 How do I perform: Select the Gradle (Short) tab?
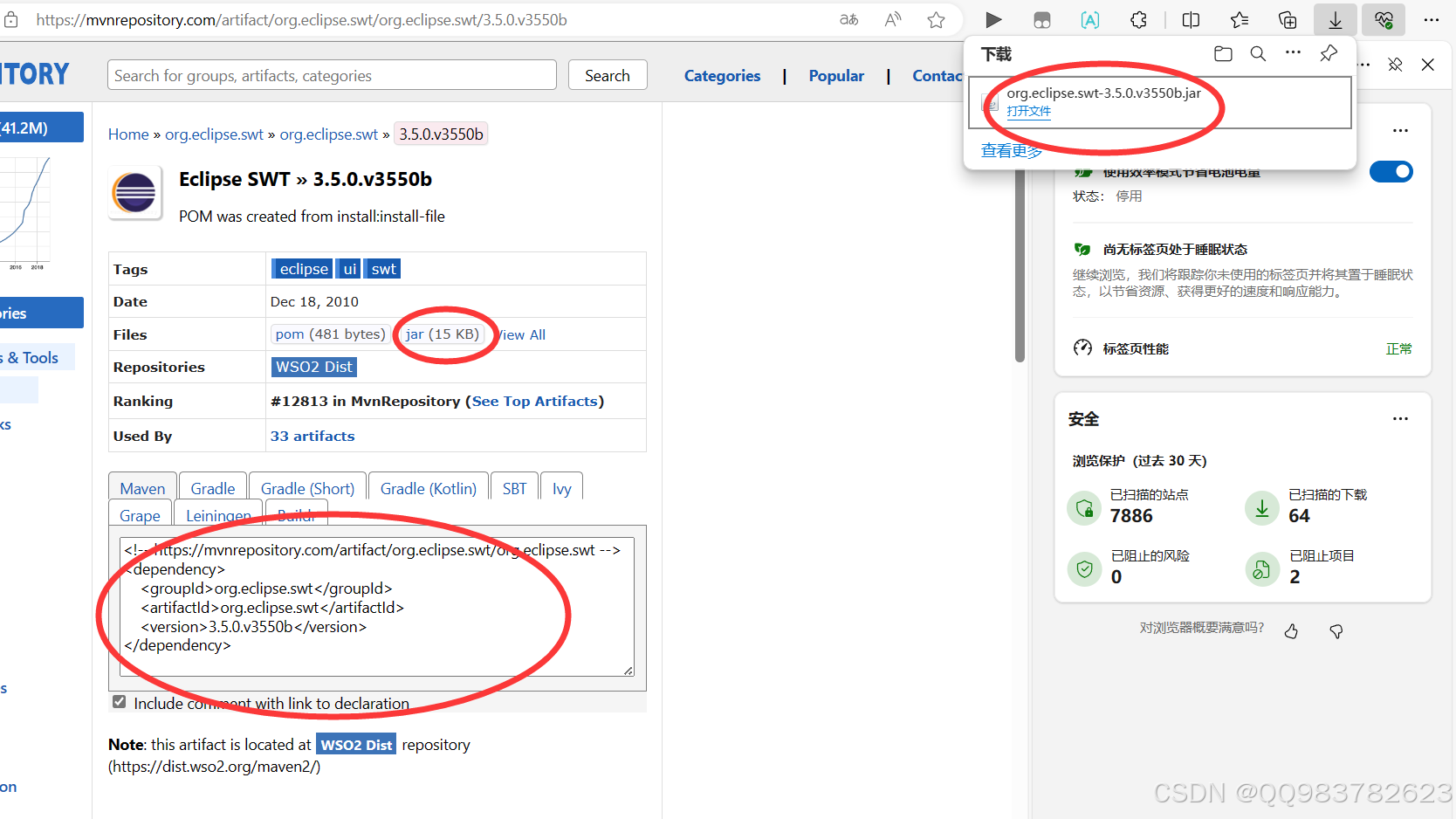[307, 488]
